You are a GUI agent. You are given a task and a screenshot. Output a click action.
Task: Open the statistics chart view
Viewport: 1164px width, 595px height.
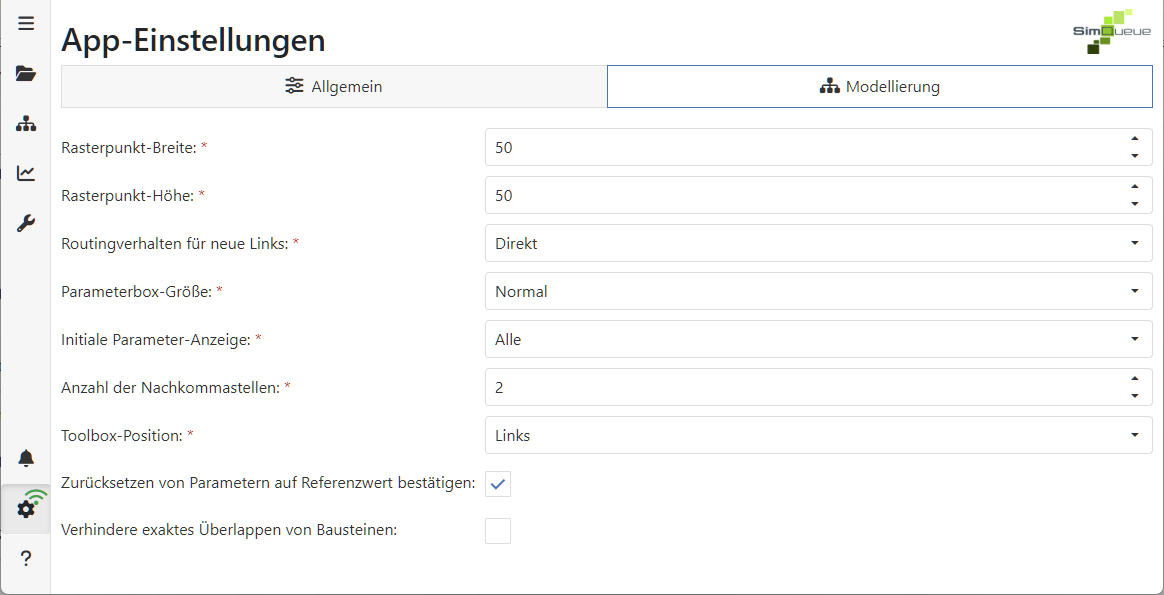click(x=26, y=172)
